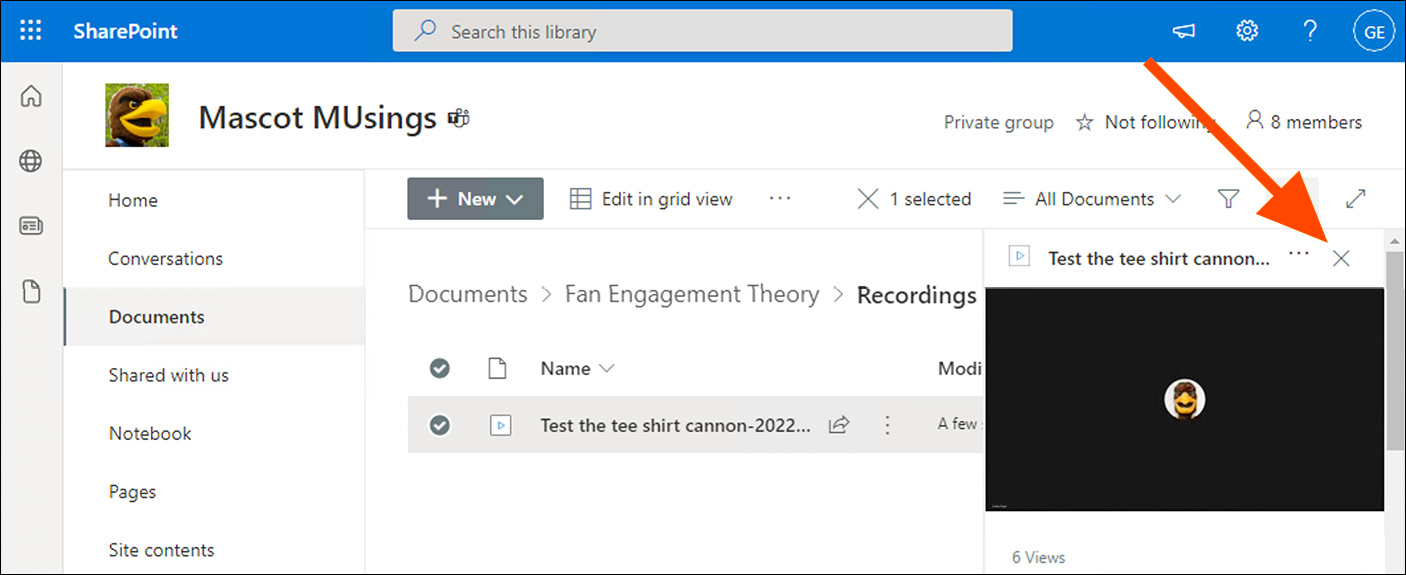
Task: Go to Conversations in site navigation
Action: click(x=165, y=258)
